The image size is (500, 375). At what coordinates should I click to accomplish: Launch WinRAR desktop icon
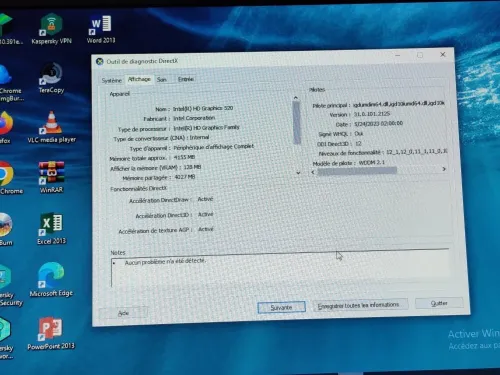51,177
